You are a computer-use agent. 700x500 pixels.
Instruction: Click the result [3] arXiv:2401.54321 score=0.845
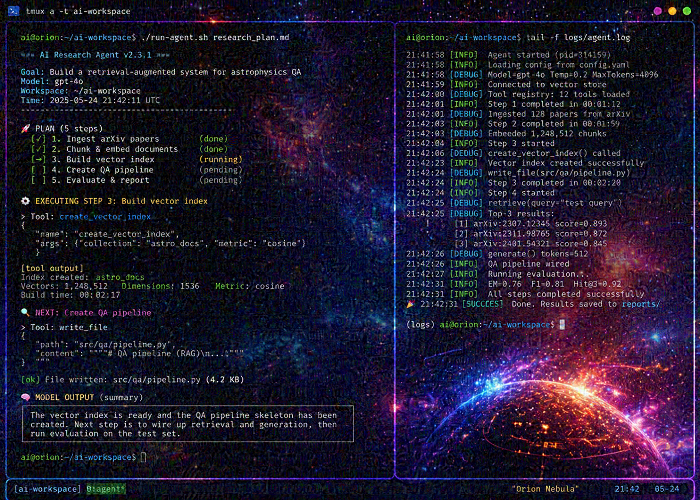[531, 244]
